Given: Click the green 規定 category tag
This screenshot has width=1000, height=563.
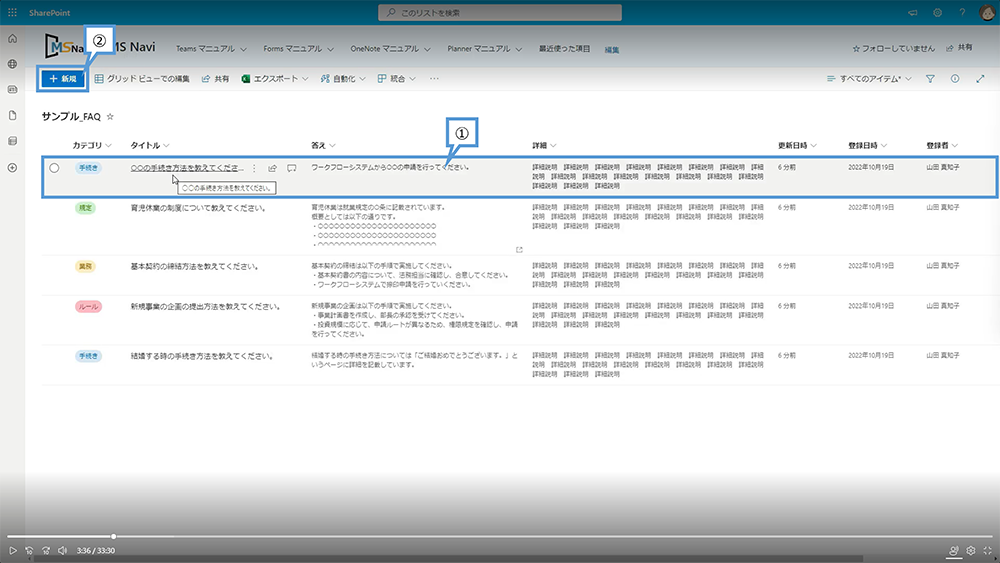Looking at the screenshot, I should pyautogui.click(x=85, y=208).
